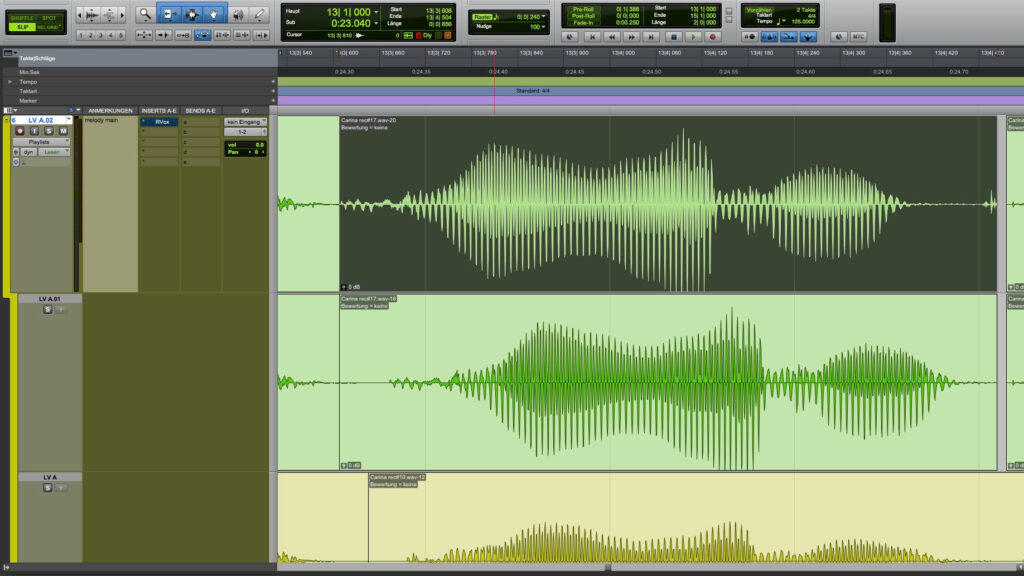1024x576 pixels.
Task: Activate the Scrubber speaker tool
Action: tap(238, 14)
